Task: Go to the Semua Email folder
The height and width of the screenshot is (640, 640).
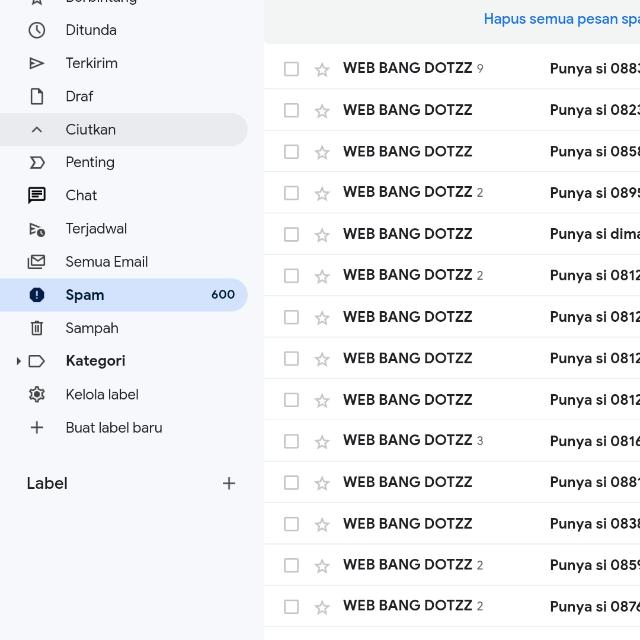Action: 106,262
